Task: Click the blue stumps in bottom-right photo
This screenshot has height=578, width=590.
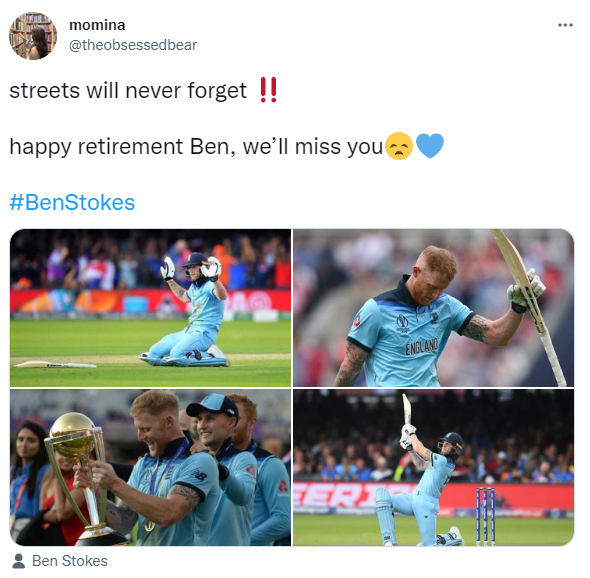Action: [485, 516]
